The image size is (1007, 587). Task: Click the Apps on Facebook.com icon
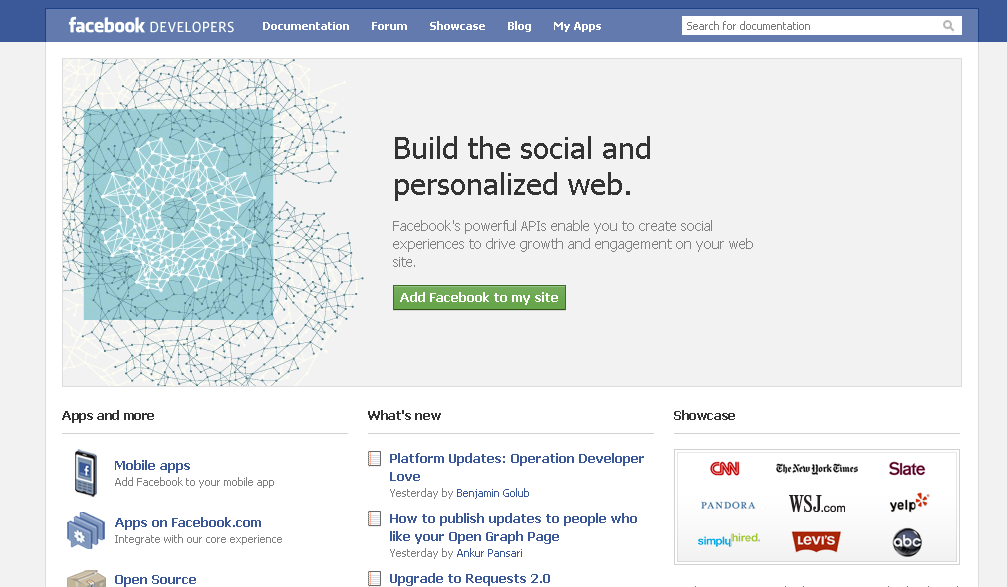[x=85, y=530]
